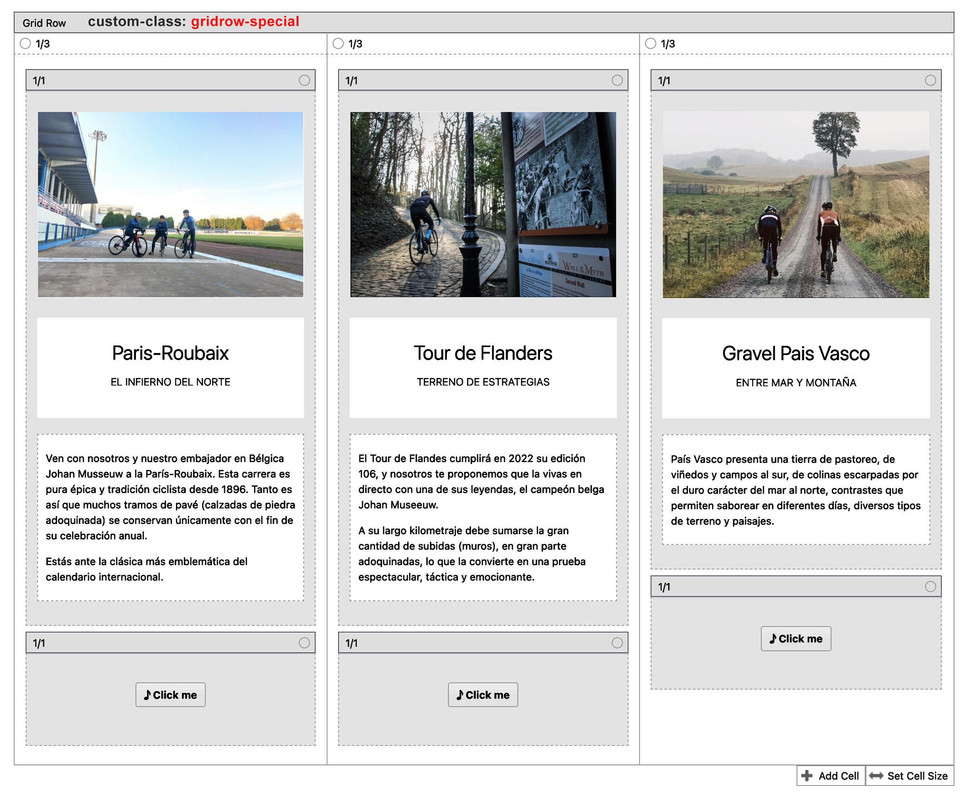This screenshot has width=967, height=800.
Task: Select radio of the 1/1 button cell under Tour de Flanders
Action: (x=617, y=643)
